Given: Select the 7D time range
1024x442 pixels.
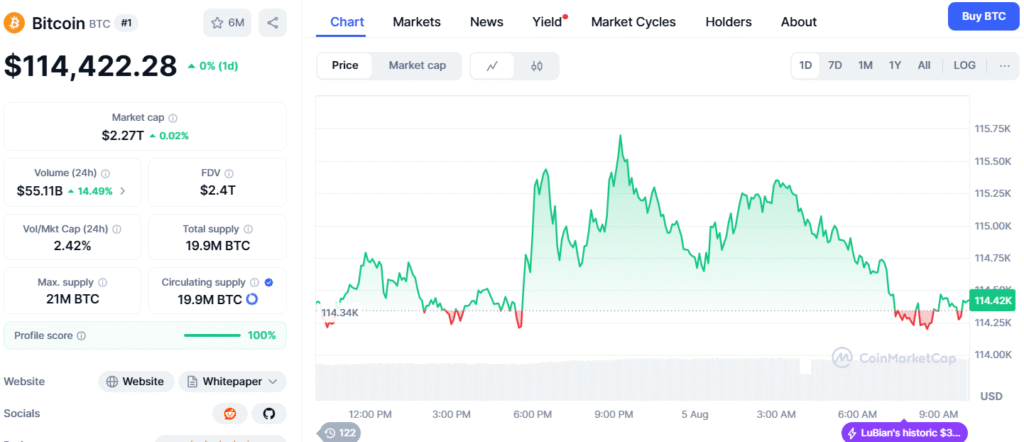Looking at the screenshot, I should [835, 65].
